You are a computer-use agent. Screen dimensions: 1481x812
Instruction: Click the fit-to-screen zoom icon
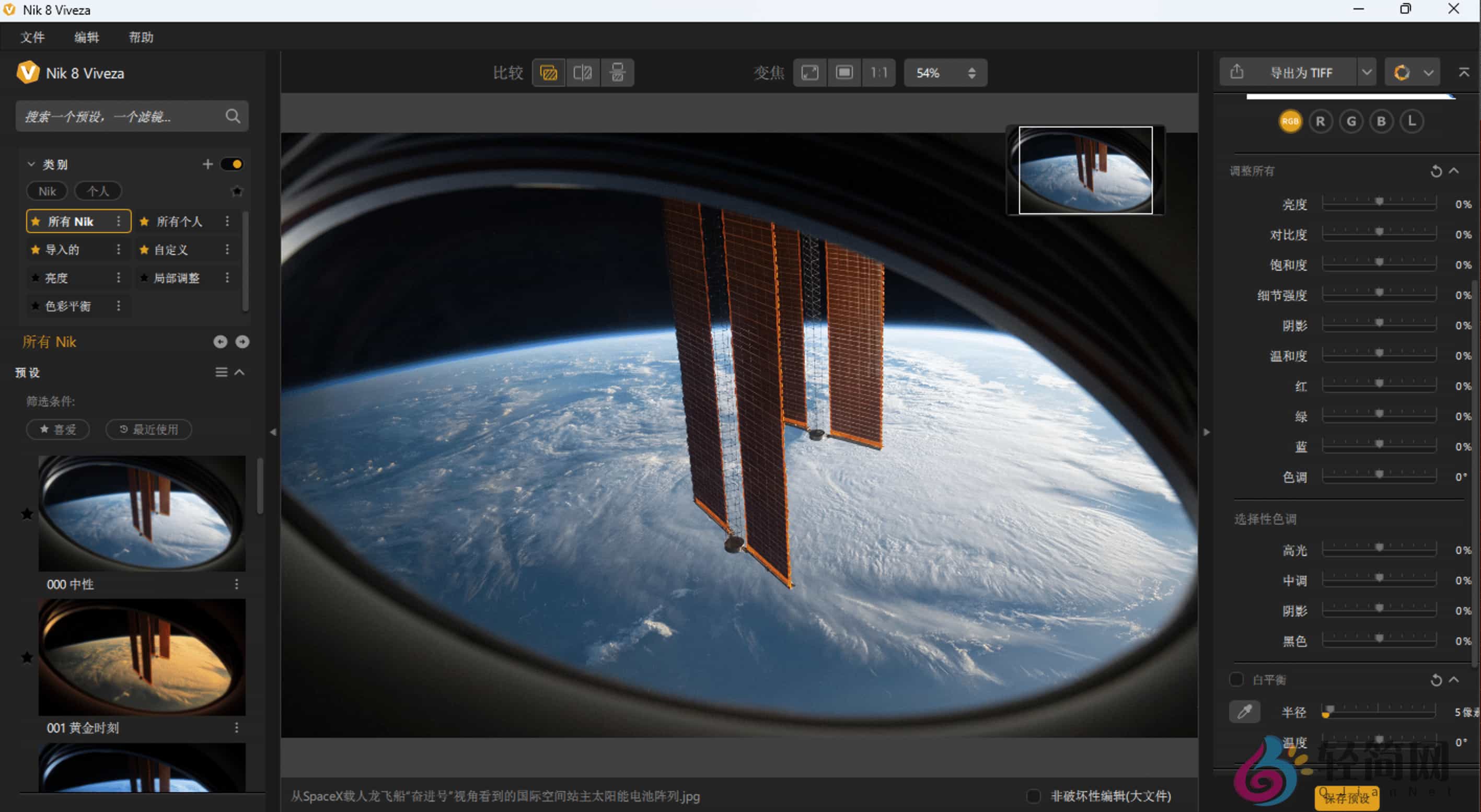[x=810, y=73]
